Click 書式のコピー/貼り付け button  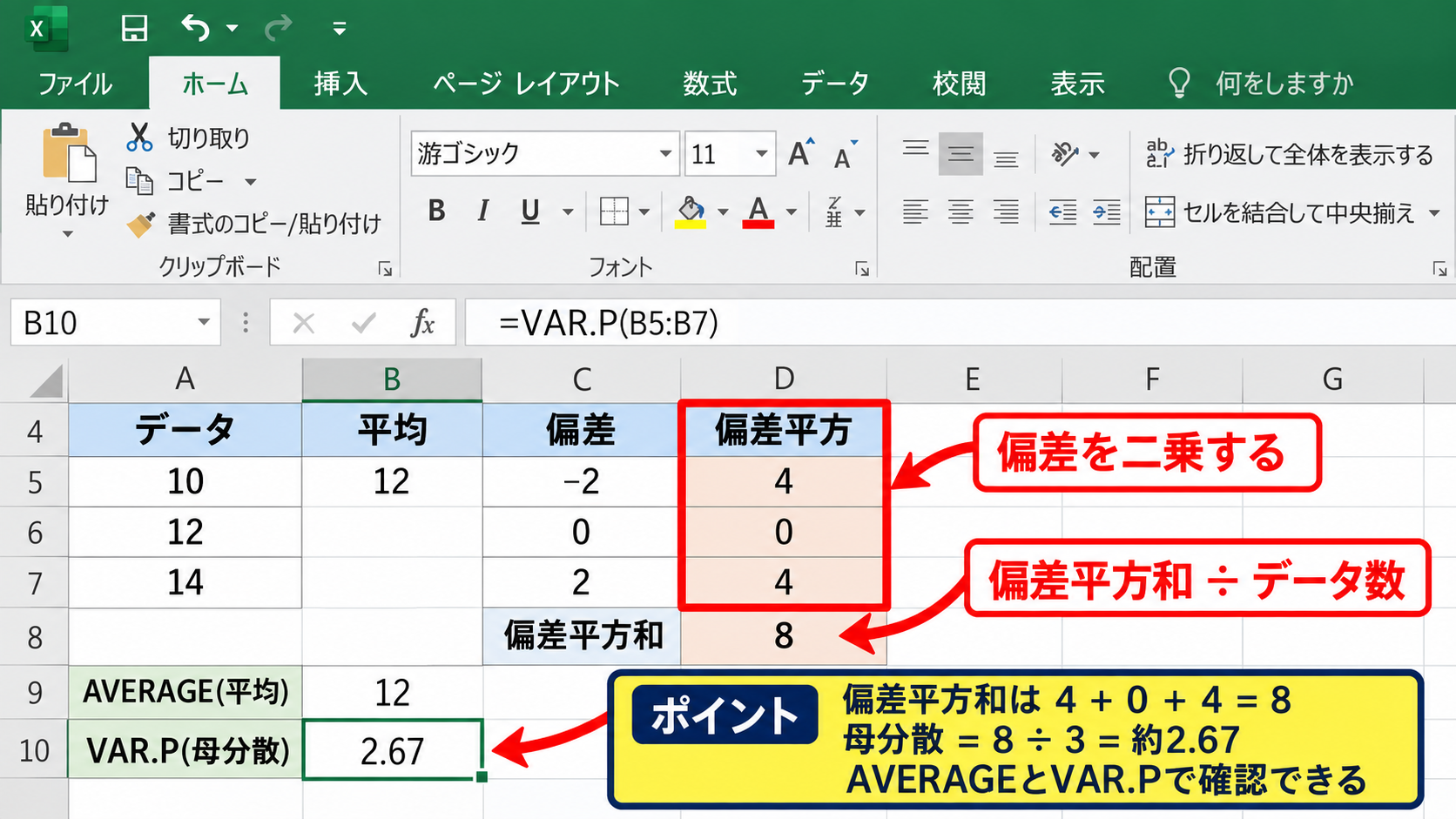pyautogui.click(x=254, y=225)
